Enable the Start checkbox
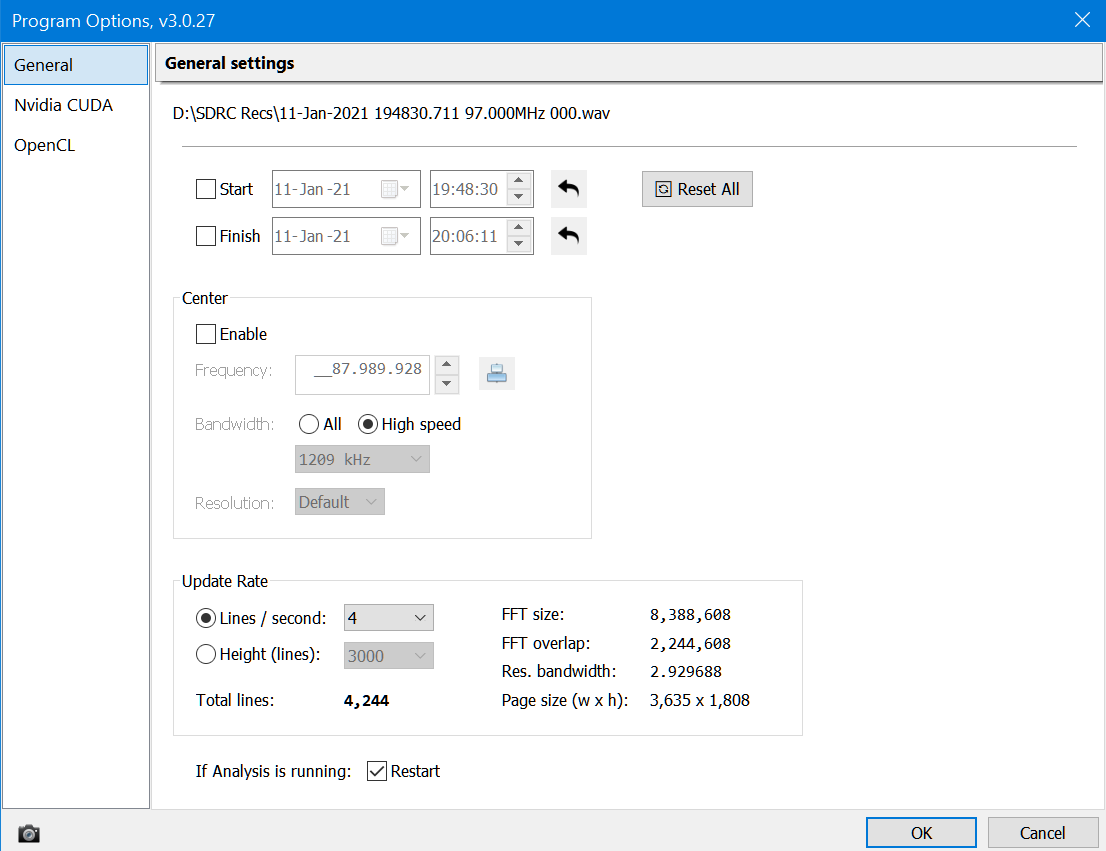This screenshot has height=851, width=1106. click(x=206, y=189)
